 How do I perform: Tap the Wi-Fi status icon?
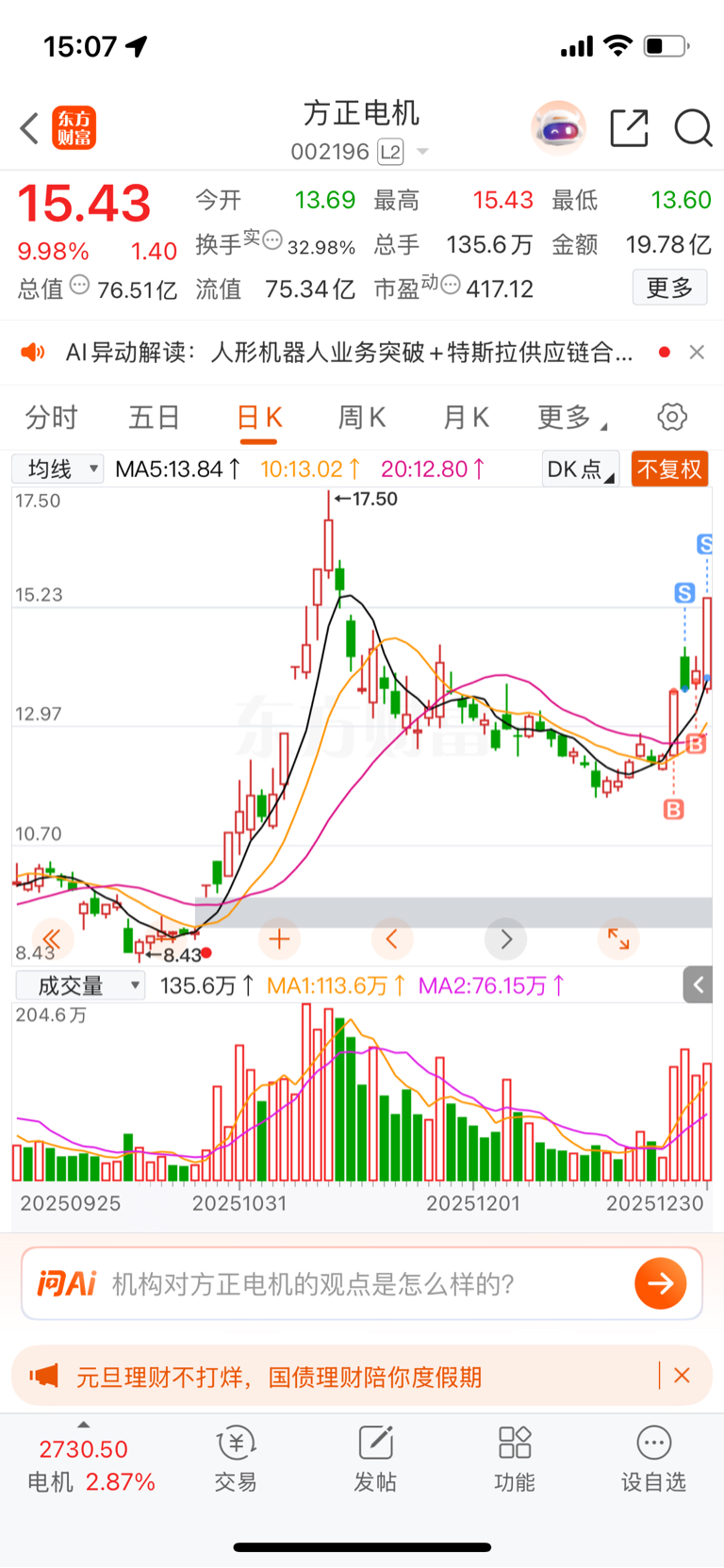[617, 45]
